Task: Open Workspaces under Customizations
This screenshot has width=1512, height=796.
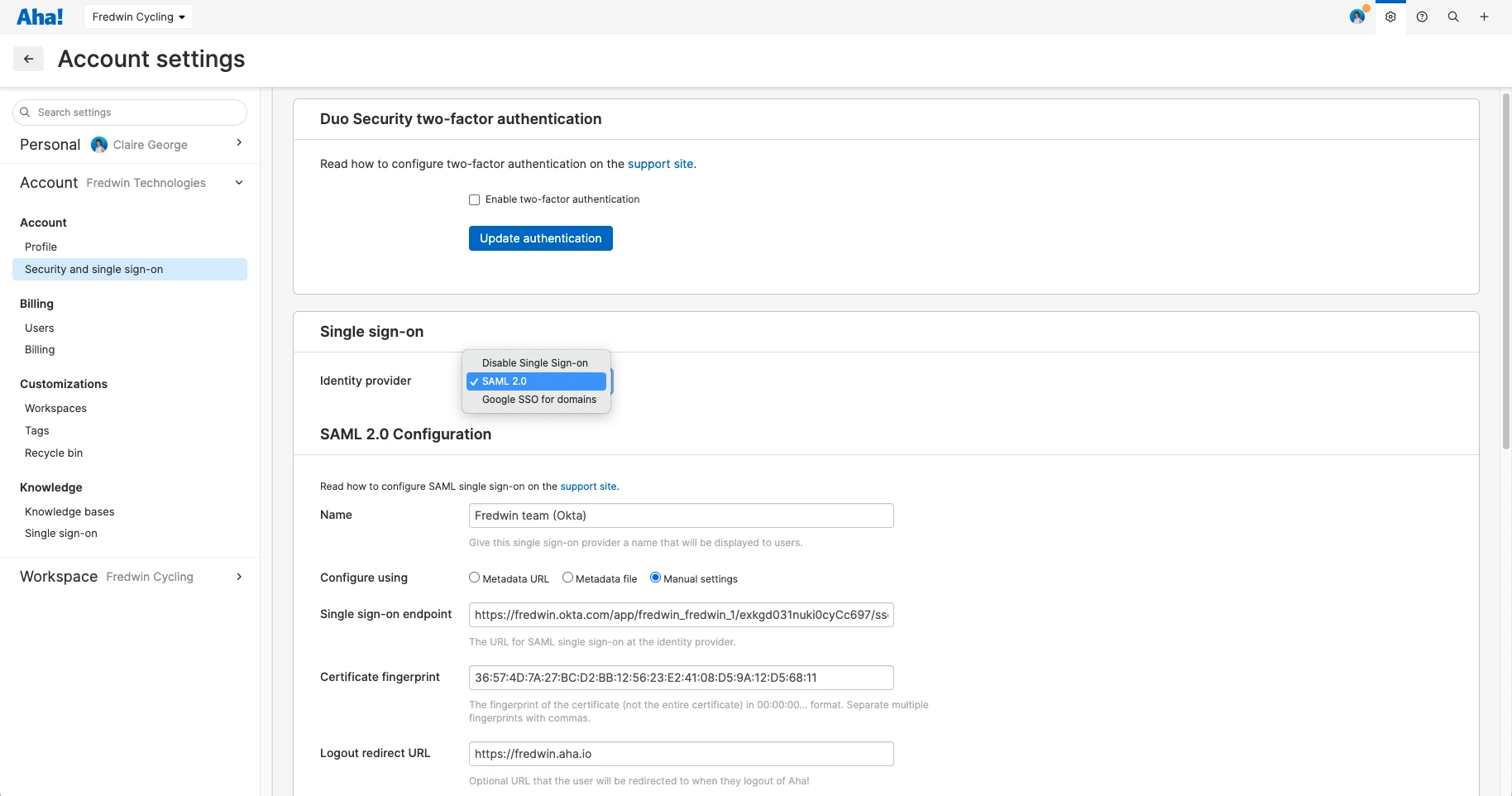Action: click(x=55, y=408)
